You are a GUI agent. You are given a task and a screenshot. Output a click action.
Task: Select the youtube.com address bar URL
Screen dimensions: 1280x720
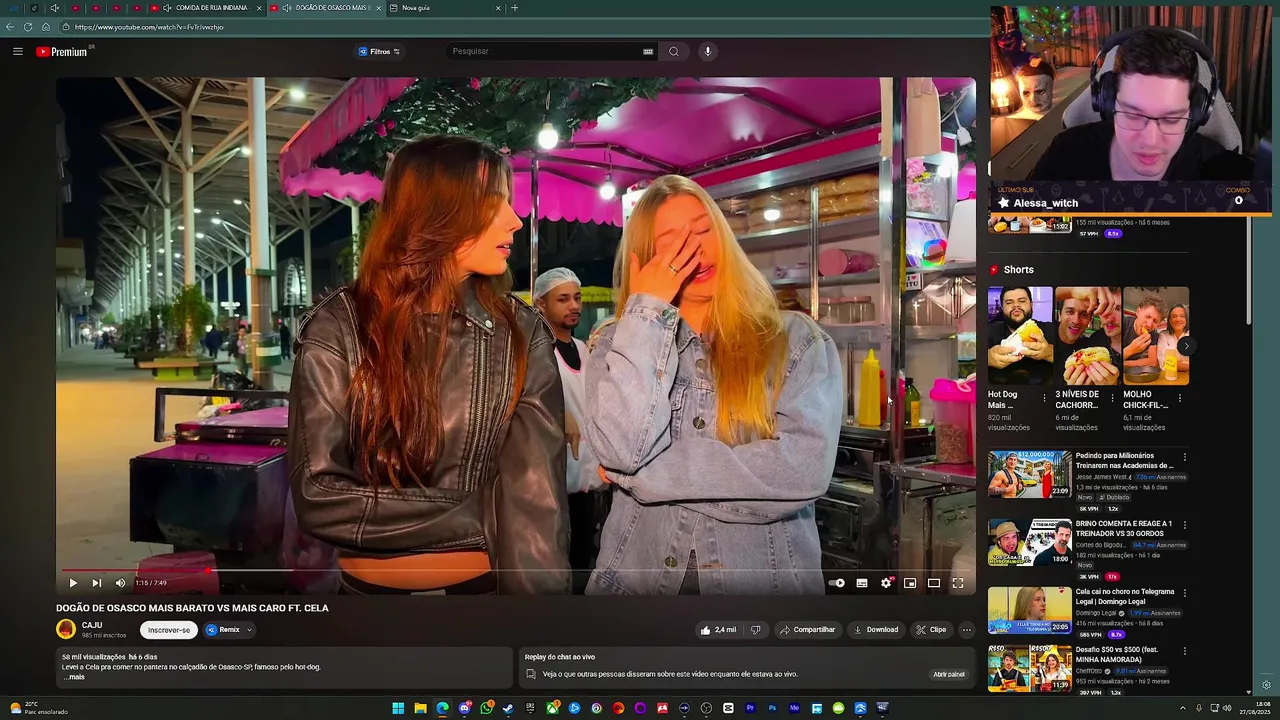click(150, 27)
